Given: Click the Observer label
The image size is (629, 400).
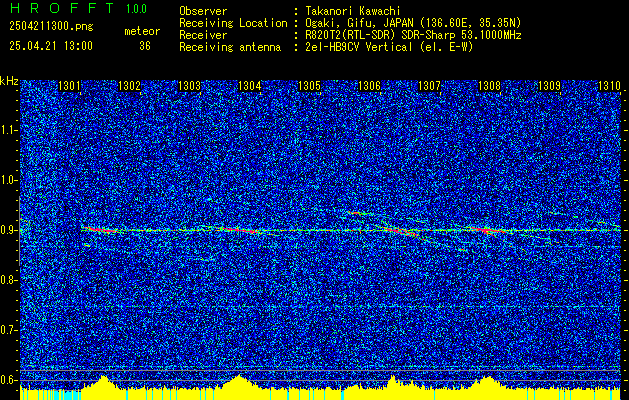Looking at the screenshot, I should click(203, 11).
